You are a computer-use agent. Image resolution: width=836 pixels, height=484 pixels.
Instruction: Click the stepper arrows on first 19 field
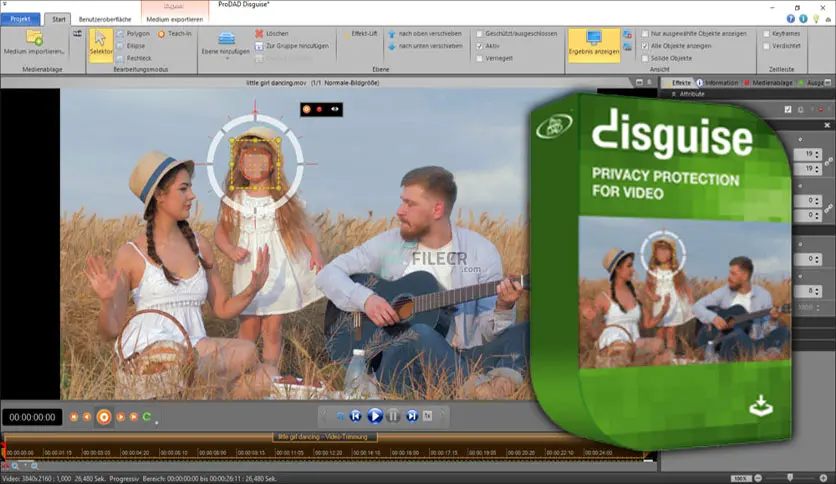(x=817, y=155)
